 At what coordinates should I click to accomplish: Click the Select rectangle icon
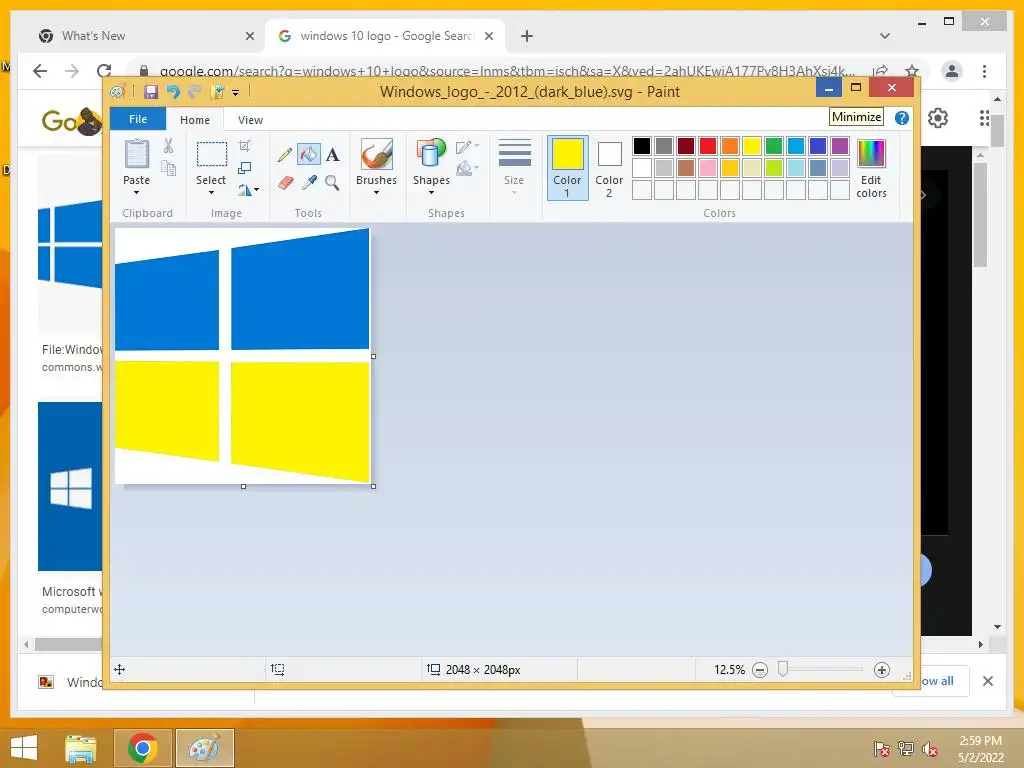tap(212, 155)
